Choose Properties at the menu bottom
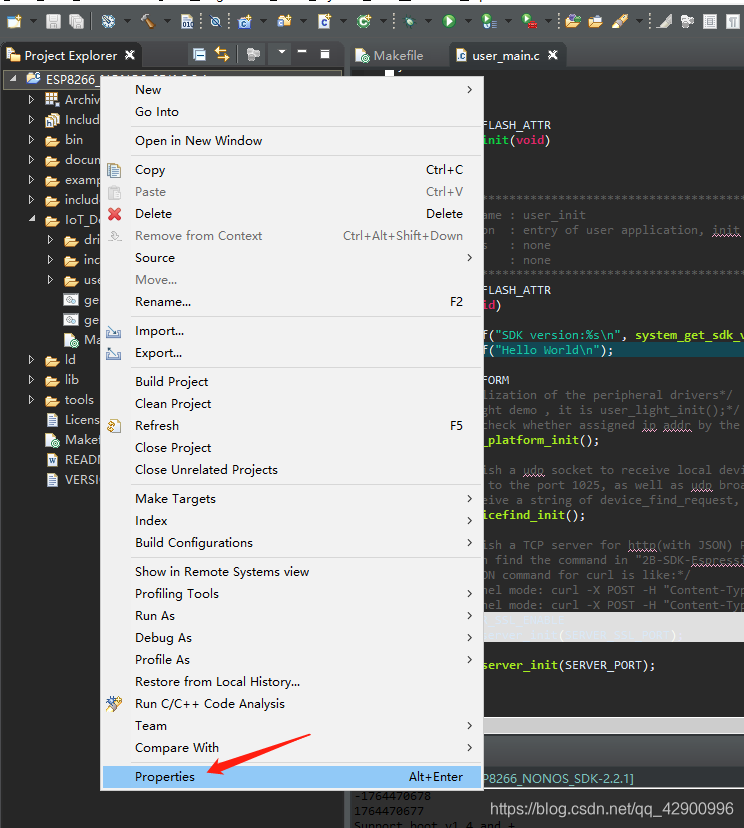The width and height of the screenshot is (744, 828). pyautogui.click(x=291, y=777)
